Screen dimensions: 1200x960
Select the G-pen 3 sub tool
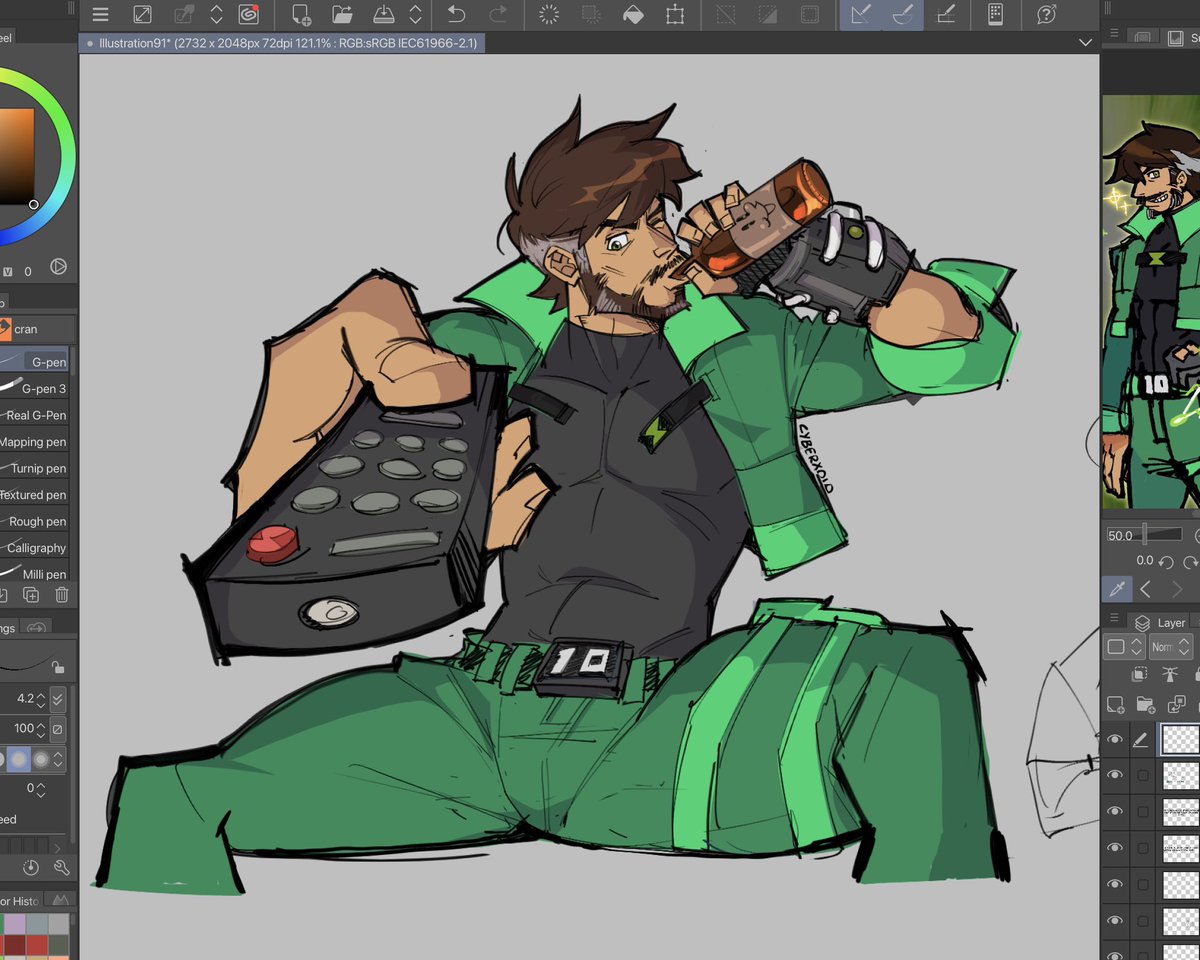point(34,388)
